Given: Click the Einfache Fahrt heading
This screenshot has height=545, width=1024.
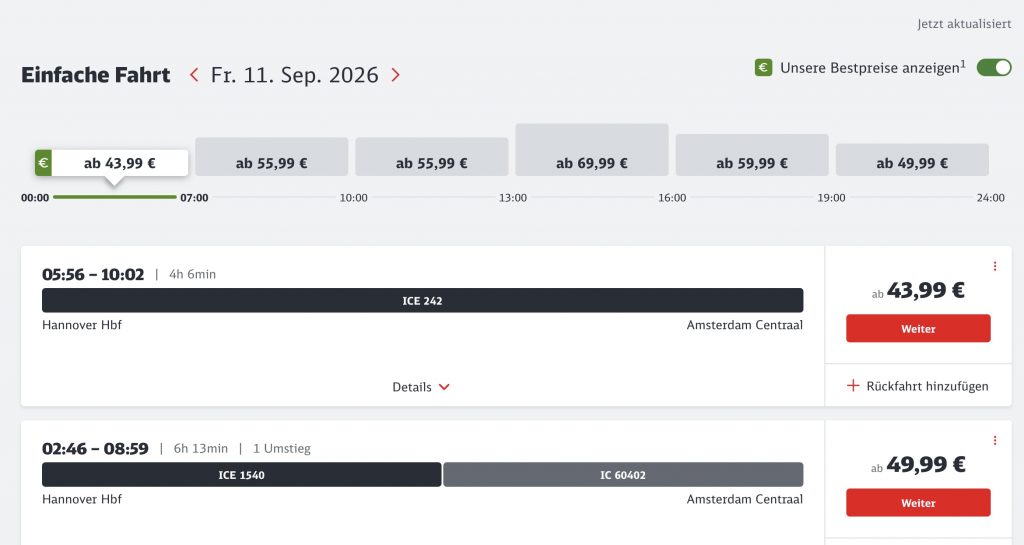Looking at the screenshot, I should point(95,75).
